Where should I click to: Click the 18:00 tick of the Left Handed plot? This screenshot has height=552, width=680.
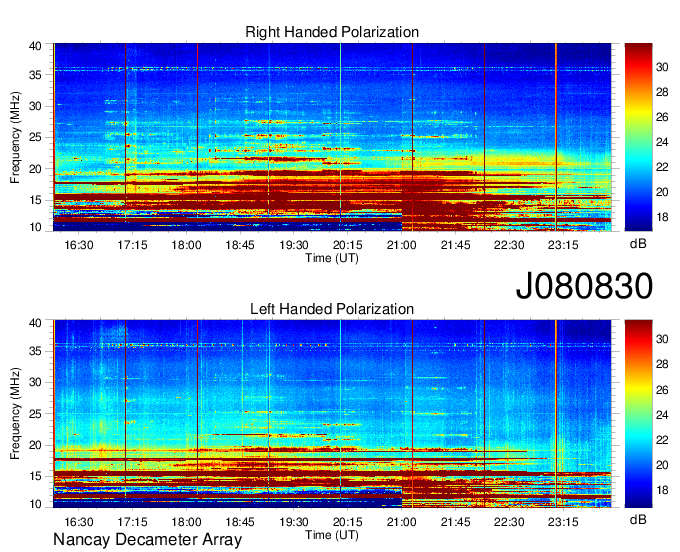(186, 522)
